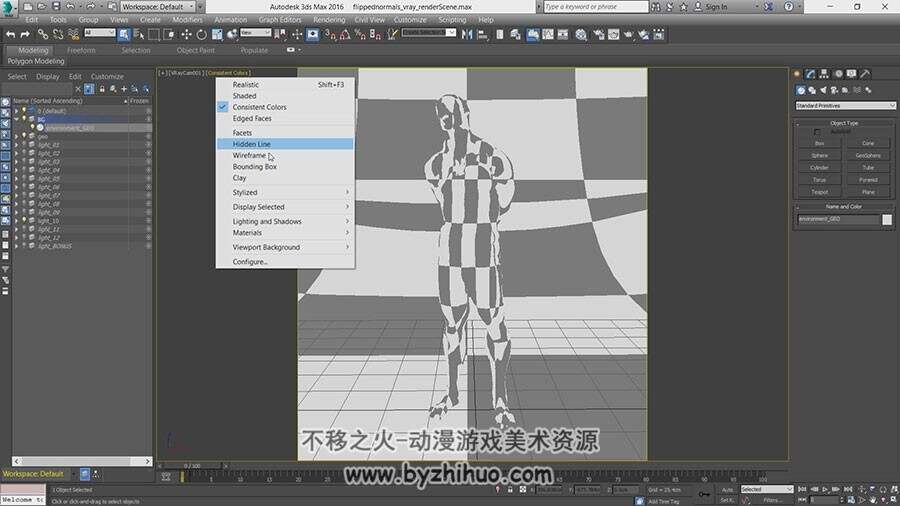
Task: Open the Rendering menu in menu bar
Action: [329, 20]
